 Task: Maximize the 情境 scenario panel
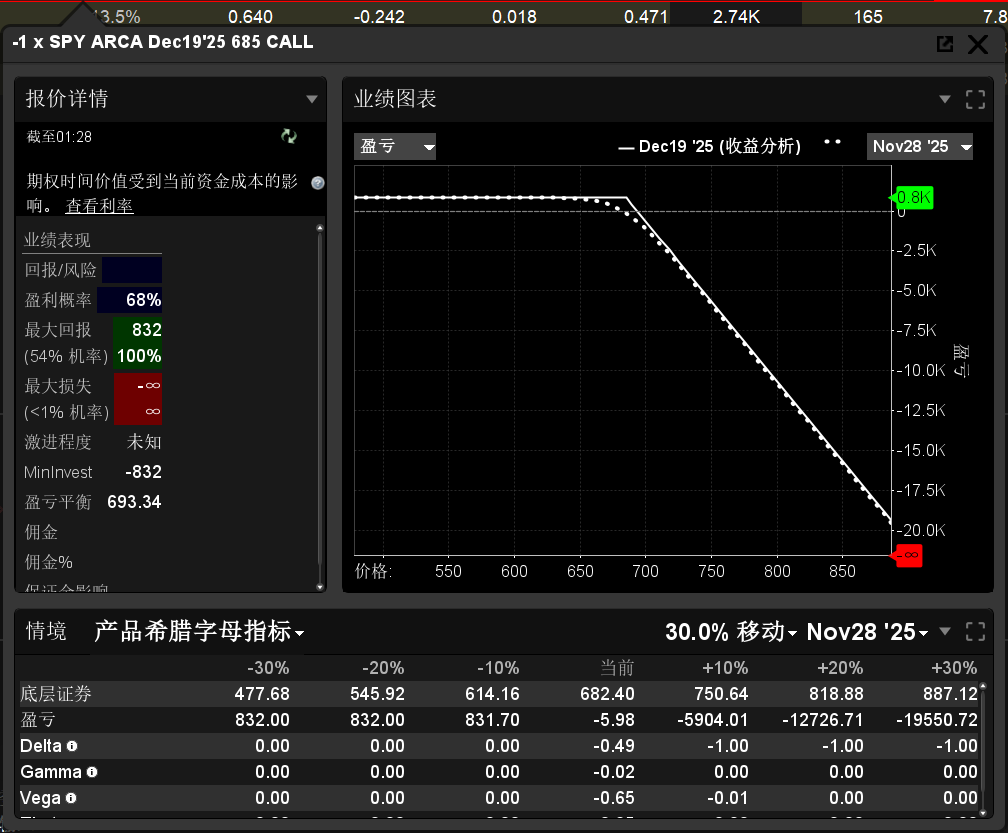[975, 632]
